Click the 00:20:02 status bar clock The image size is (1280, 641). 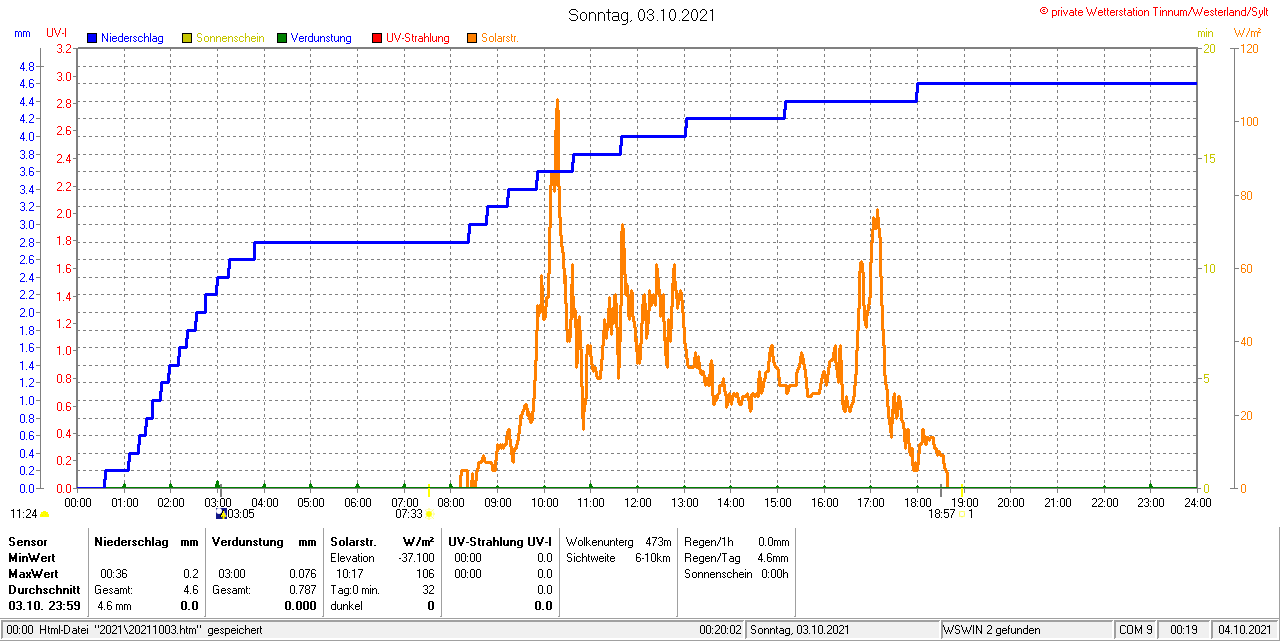point(720,630)
